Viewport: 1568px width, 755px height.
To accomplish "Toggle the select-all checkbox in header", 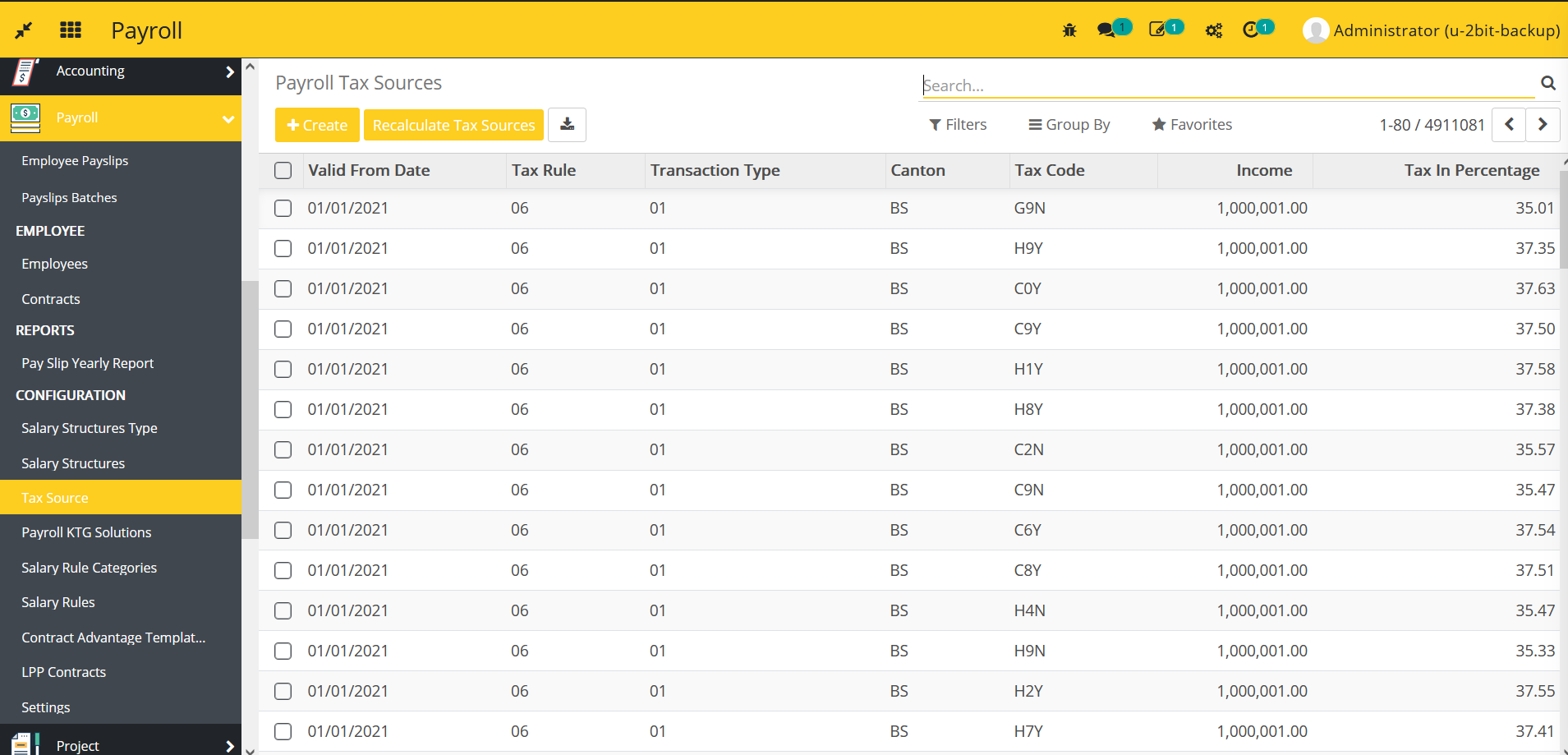I will 283,171.
